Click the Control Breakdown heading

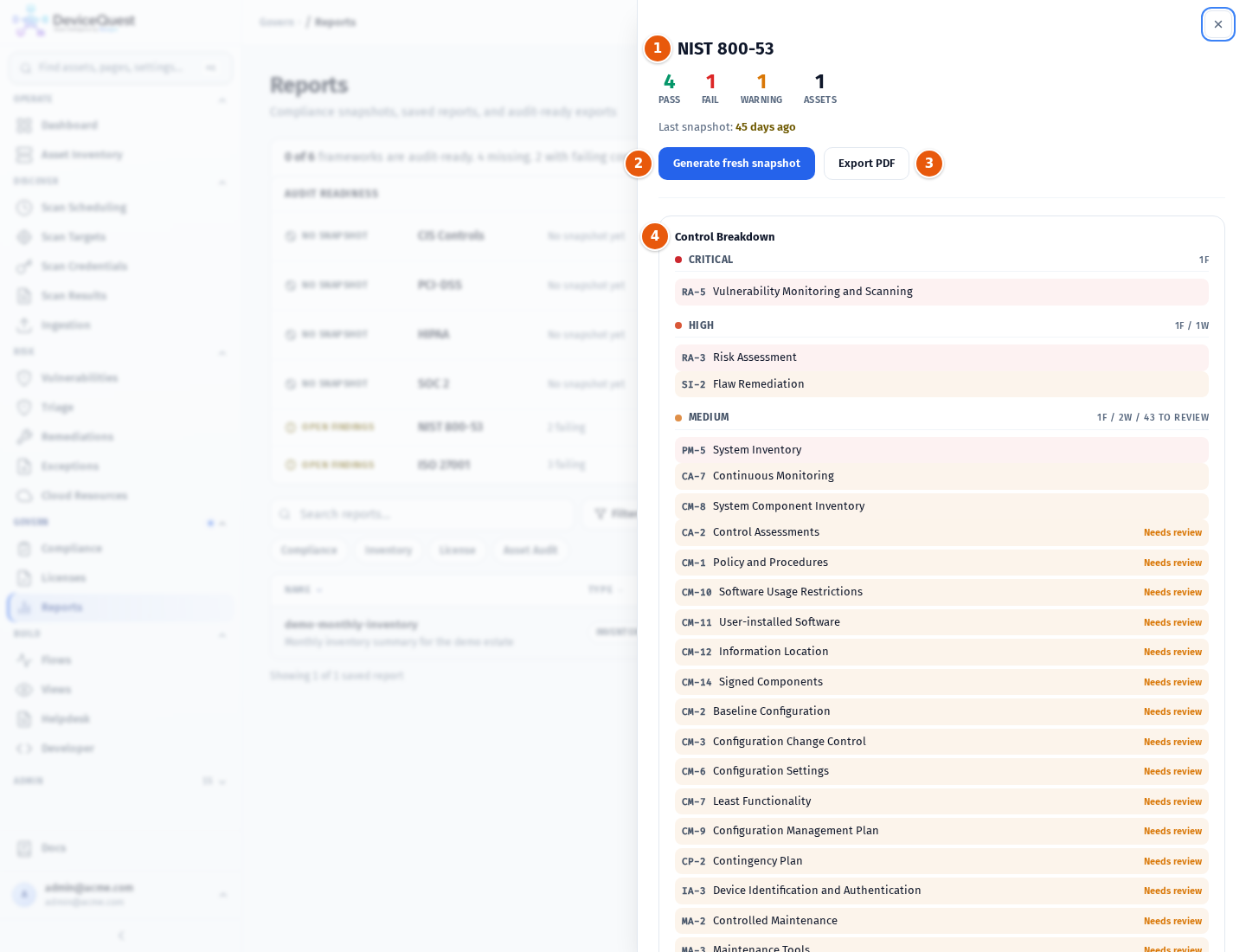(724, 237)
